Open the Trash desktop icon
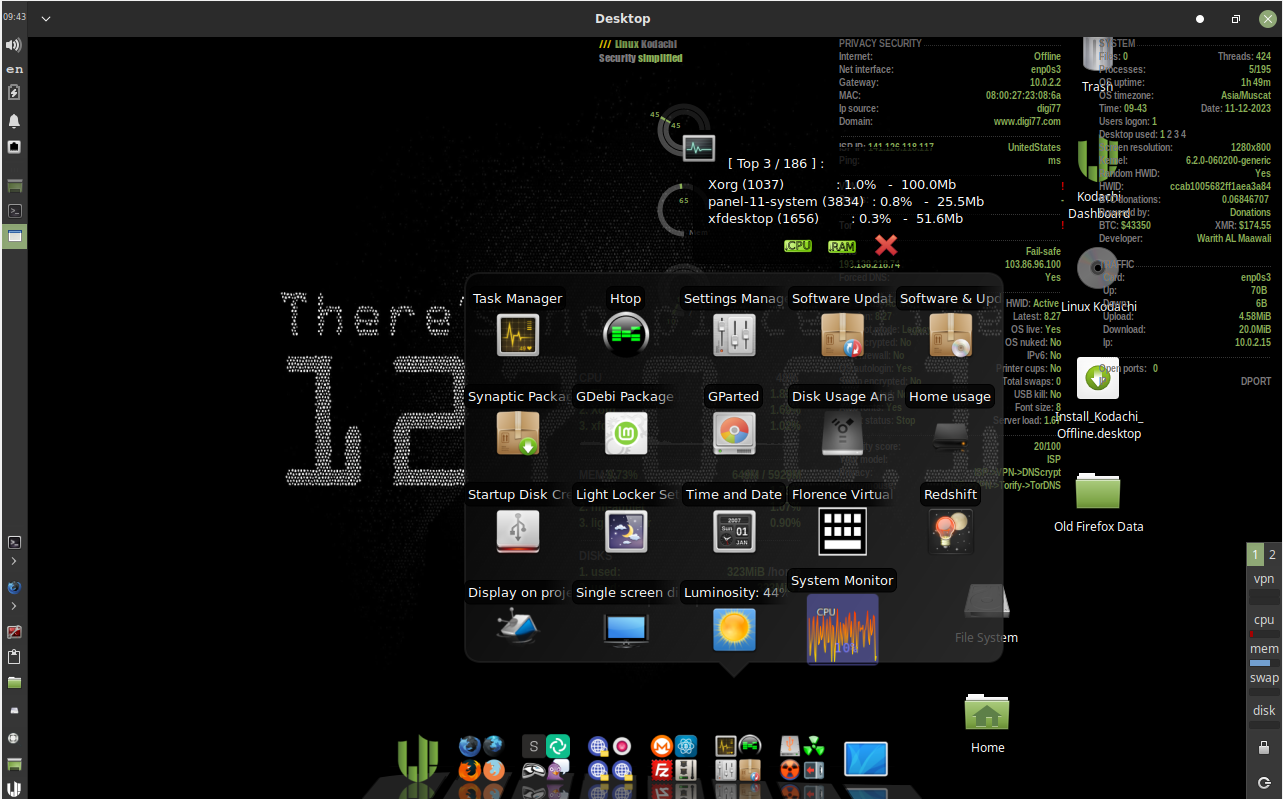Screen dimensions: 1283x799 point(1097,53)
